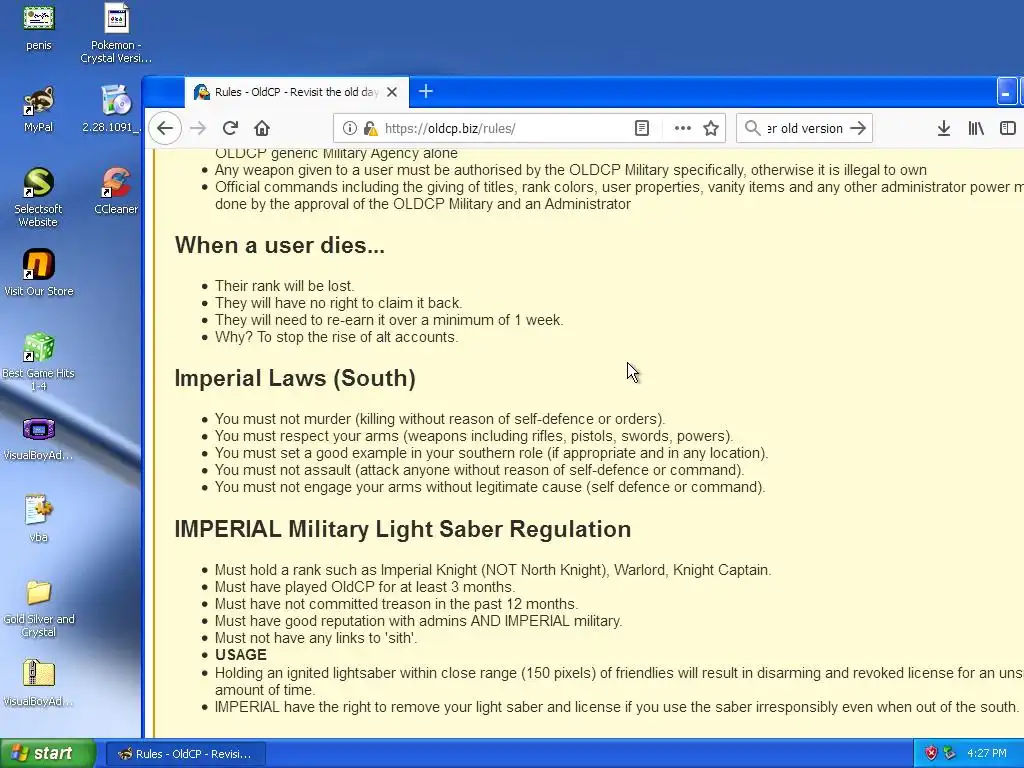Click the line 'Their rank will be lost.'
The height and width of the screenshot is (768, 1024).
point(285,286)
